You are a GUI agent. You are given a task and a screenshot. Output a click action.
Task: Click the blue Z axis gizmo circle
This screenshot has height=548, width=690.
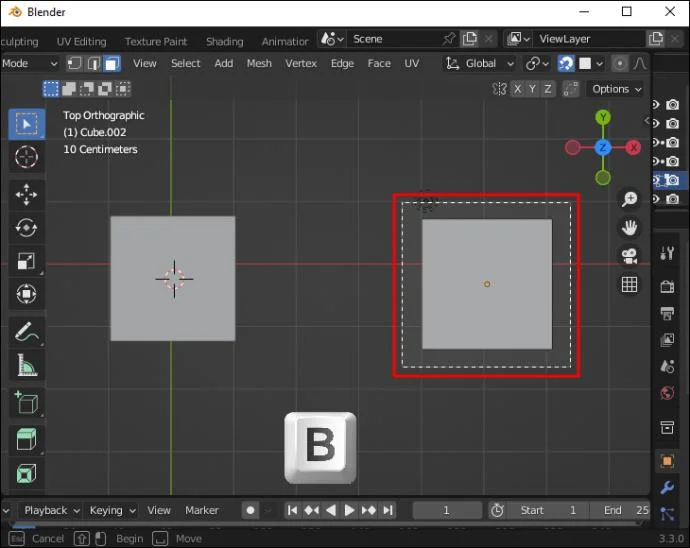click(603, 148)
